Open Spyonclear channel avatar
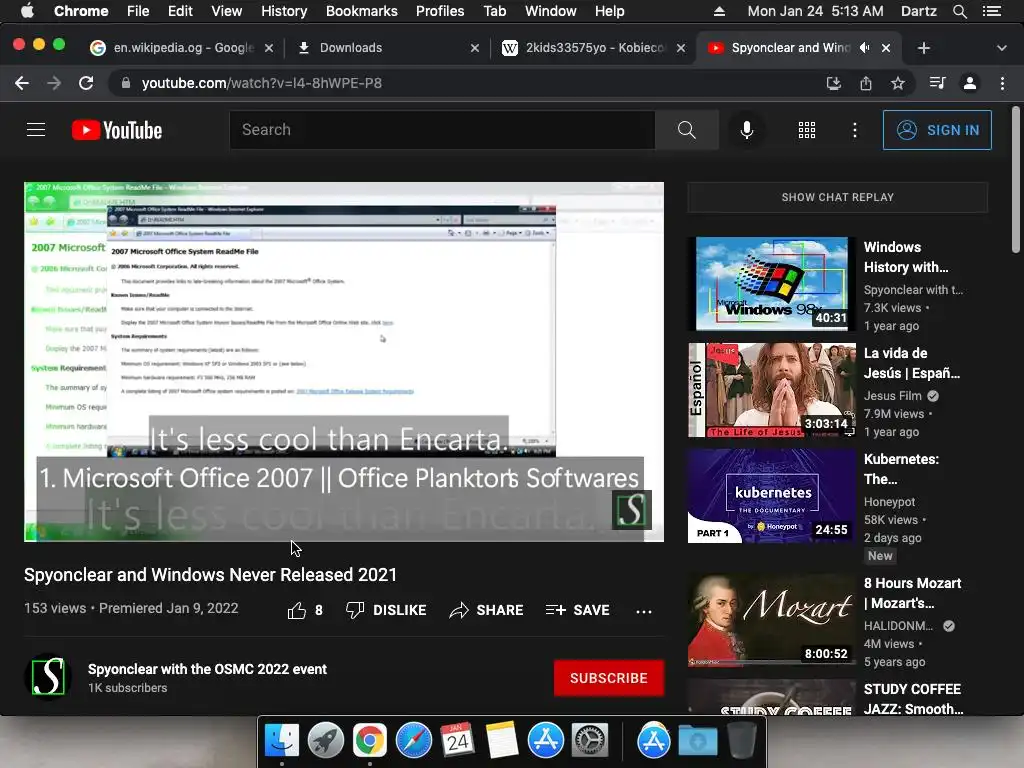Viewport: 1024px width, 768px height. pyautogui.click(x=48, y=677)
